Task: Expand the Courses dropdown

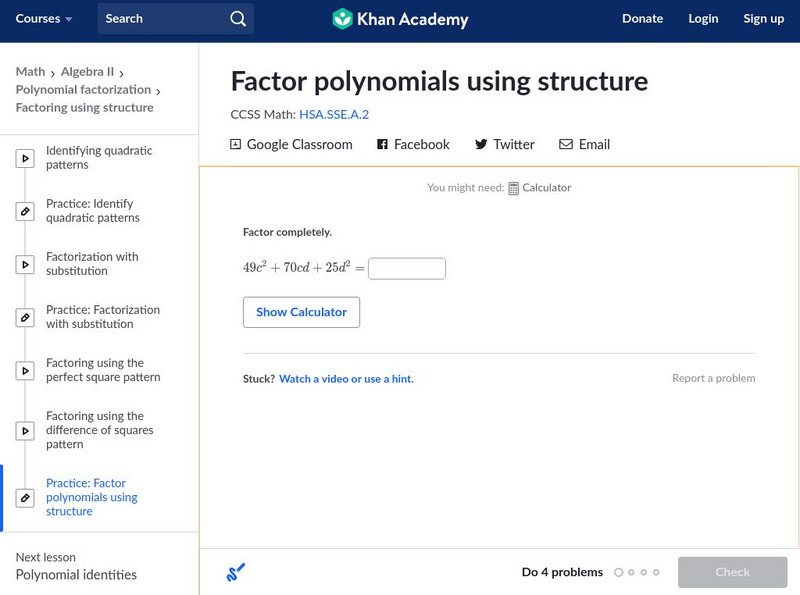Action: pos(44,19)
